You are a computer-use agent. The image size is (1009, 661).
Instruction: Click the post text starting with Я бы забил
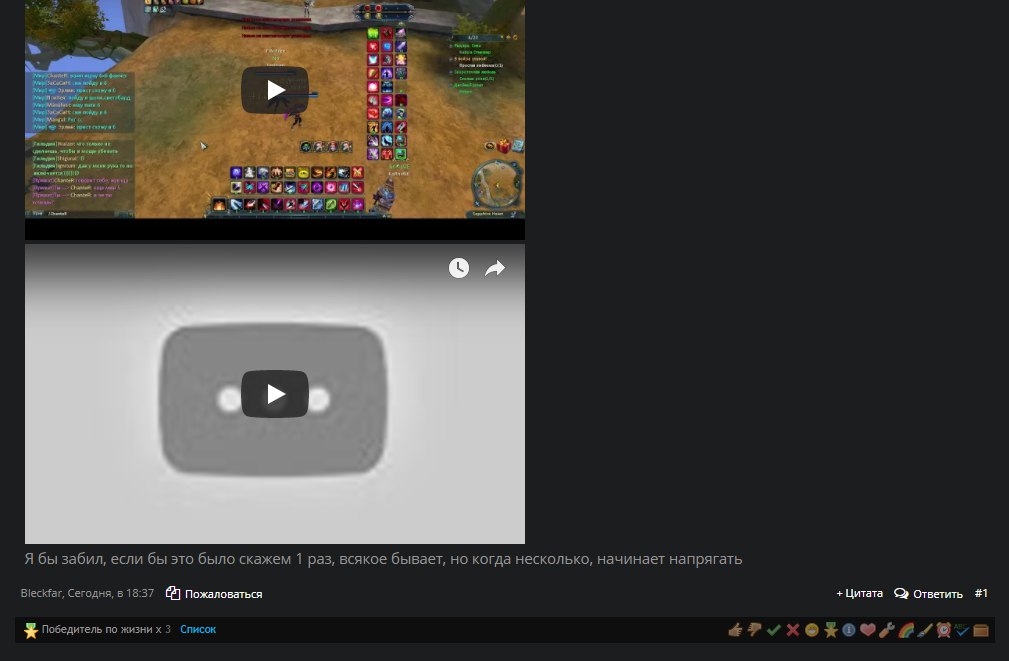click(x=384, y=559)
